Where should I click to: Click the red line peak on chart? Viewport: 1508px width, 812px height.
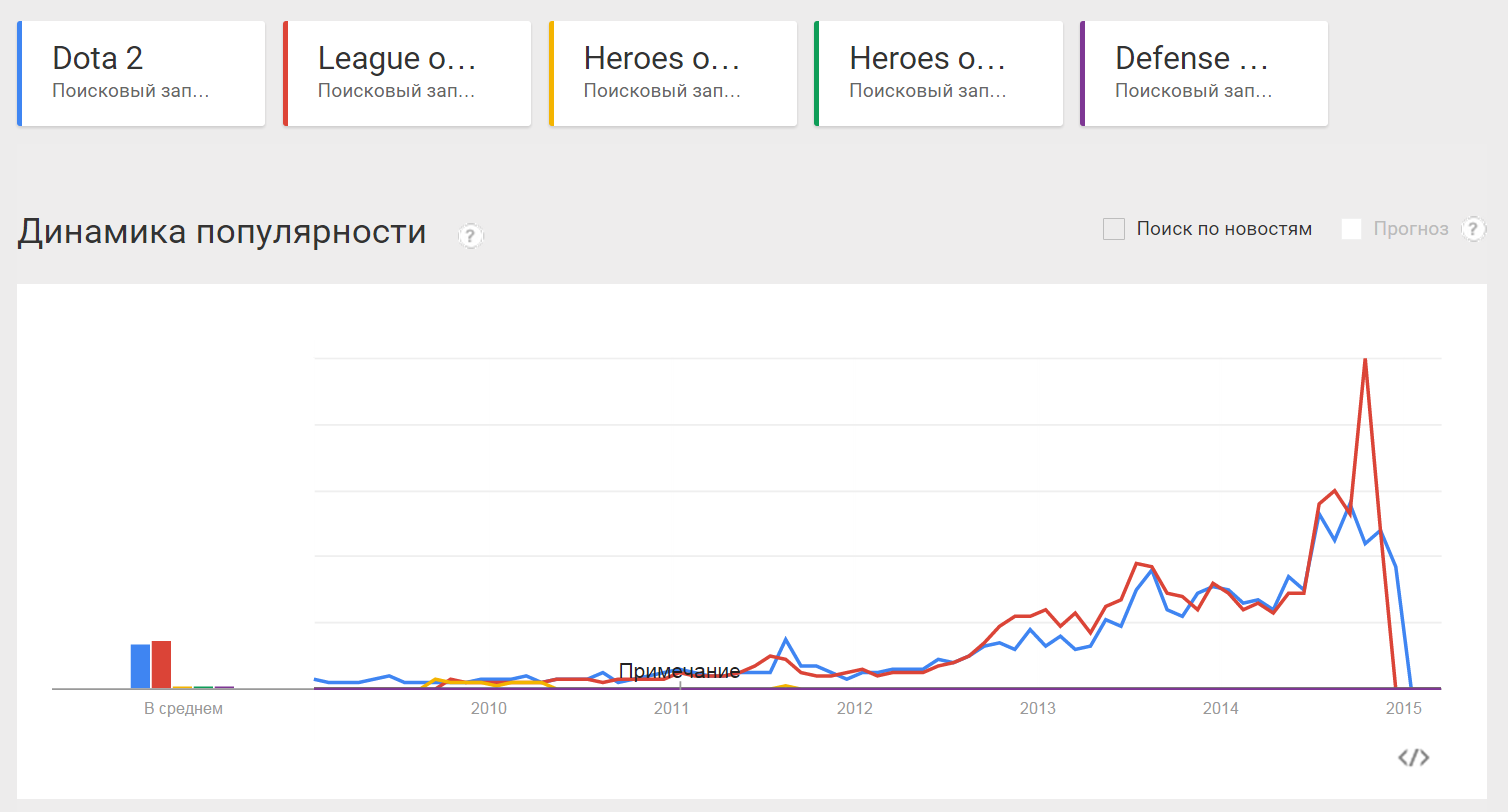tap(1365, 360)
